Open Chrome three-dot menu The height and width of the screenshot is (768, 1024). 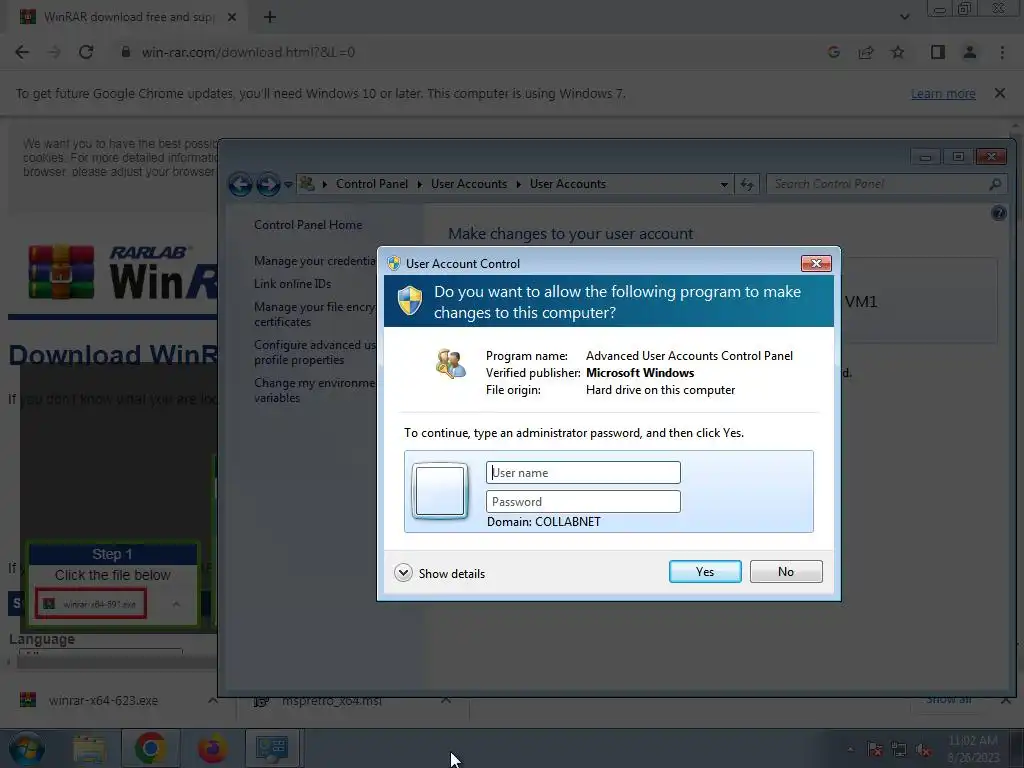(x=1002, y=52)
